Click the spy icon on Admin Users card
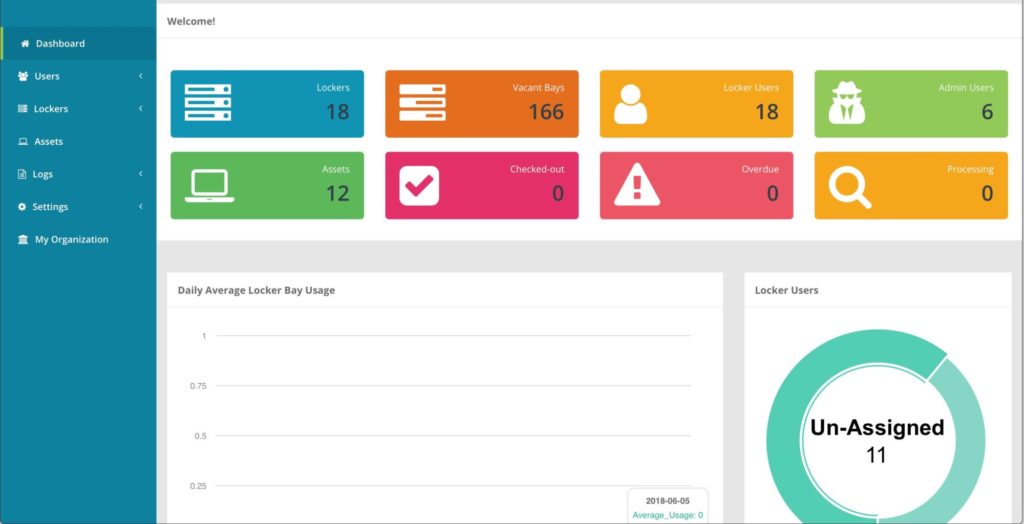 pyautogui.click(x=847, y=103)
